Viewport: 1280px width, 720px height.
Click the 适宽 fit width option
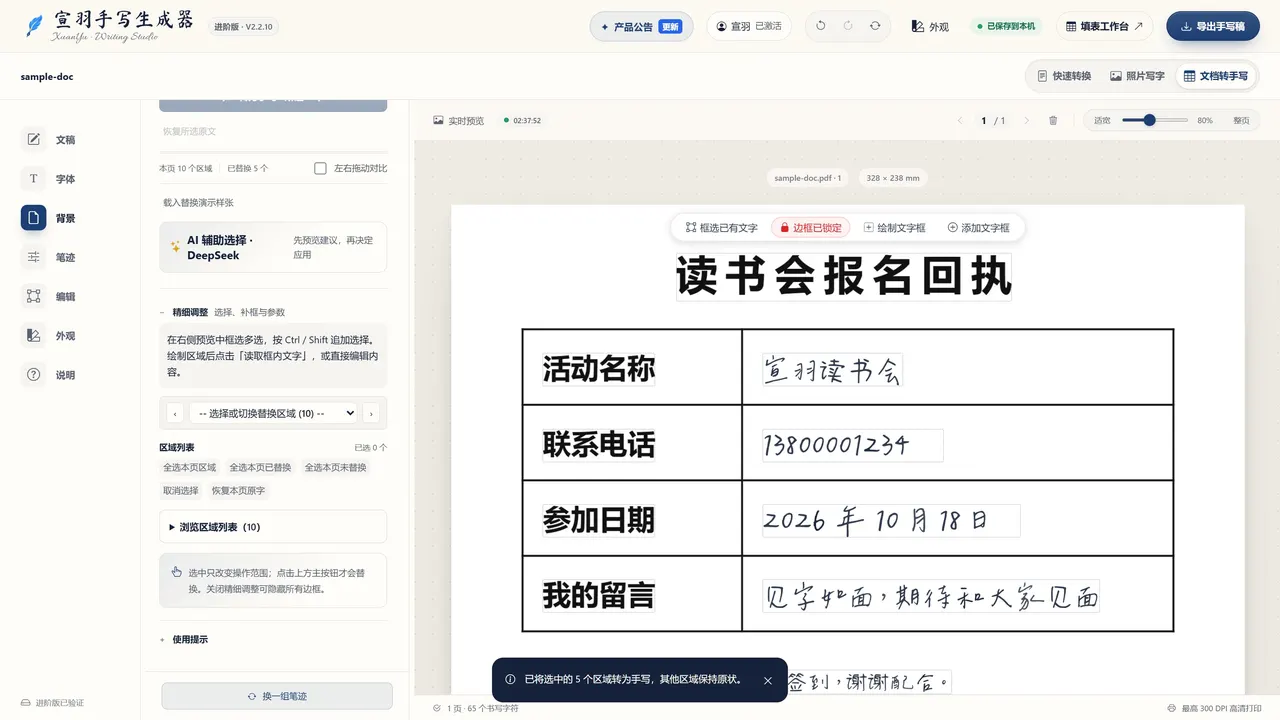tap(1102, 120)
